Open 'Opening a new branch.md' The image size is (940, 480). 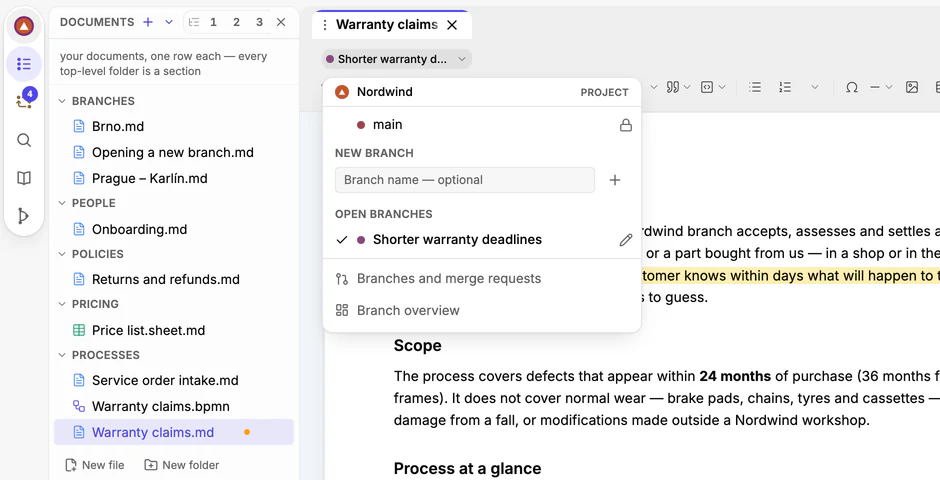[174, 152]
